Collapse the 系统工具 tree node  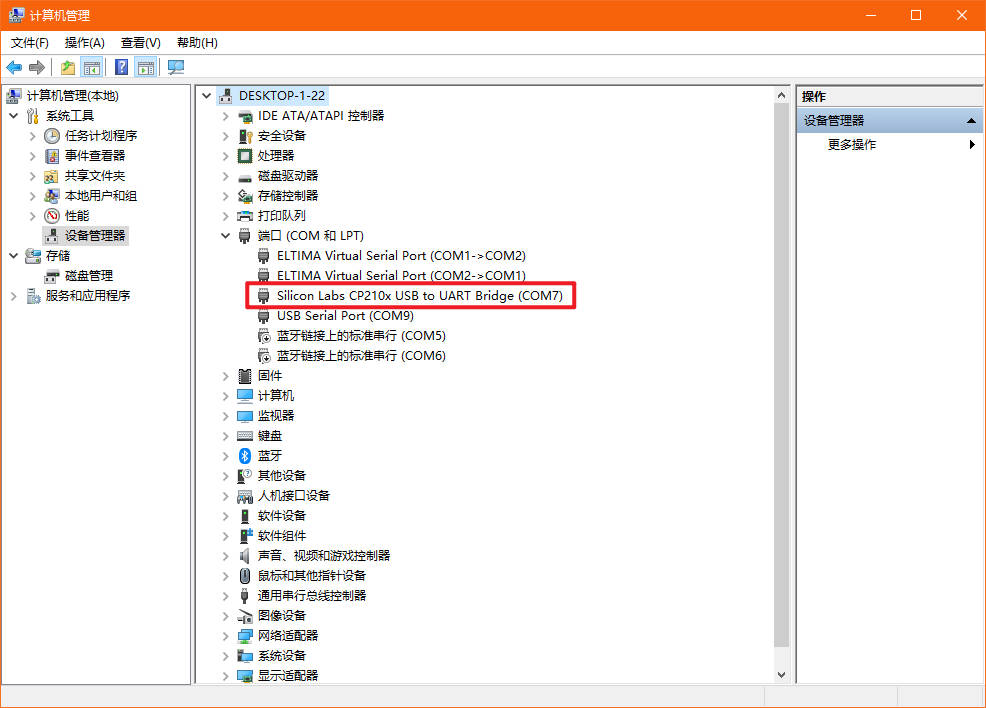coord(14,115)
